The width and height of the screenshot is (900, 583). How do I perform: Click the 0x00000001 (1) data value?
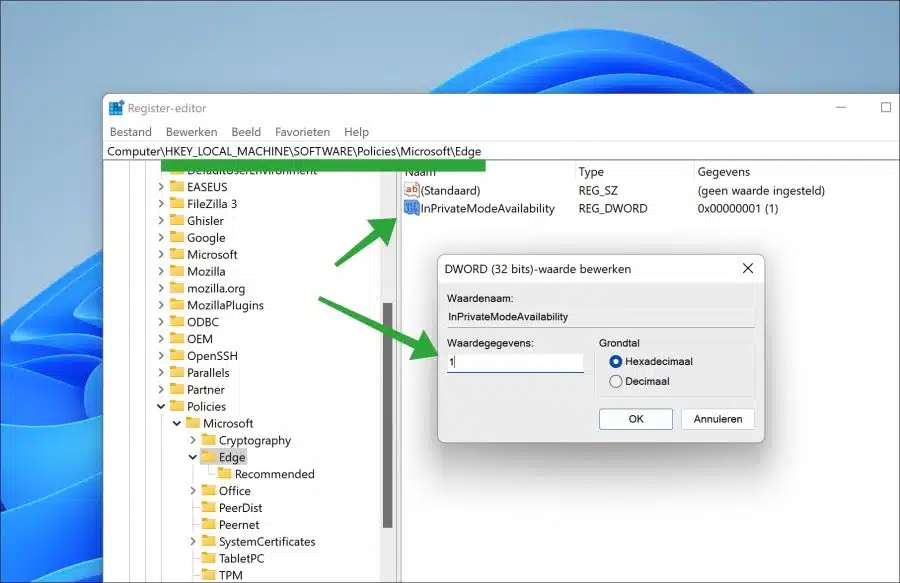coord(738,208)
